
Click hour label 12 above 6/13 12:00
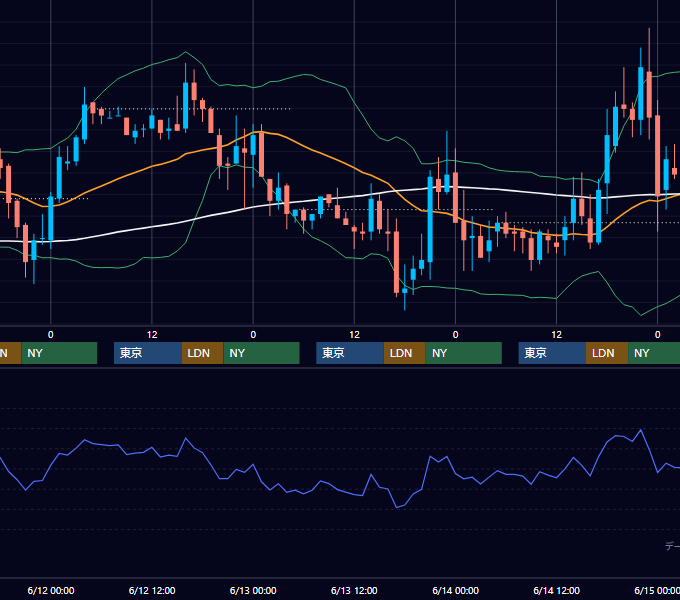click(x=354, y=335)
